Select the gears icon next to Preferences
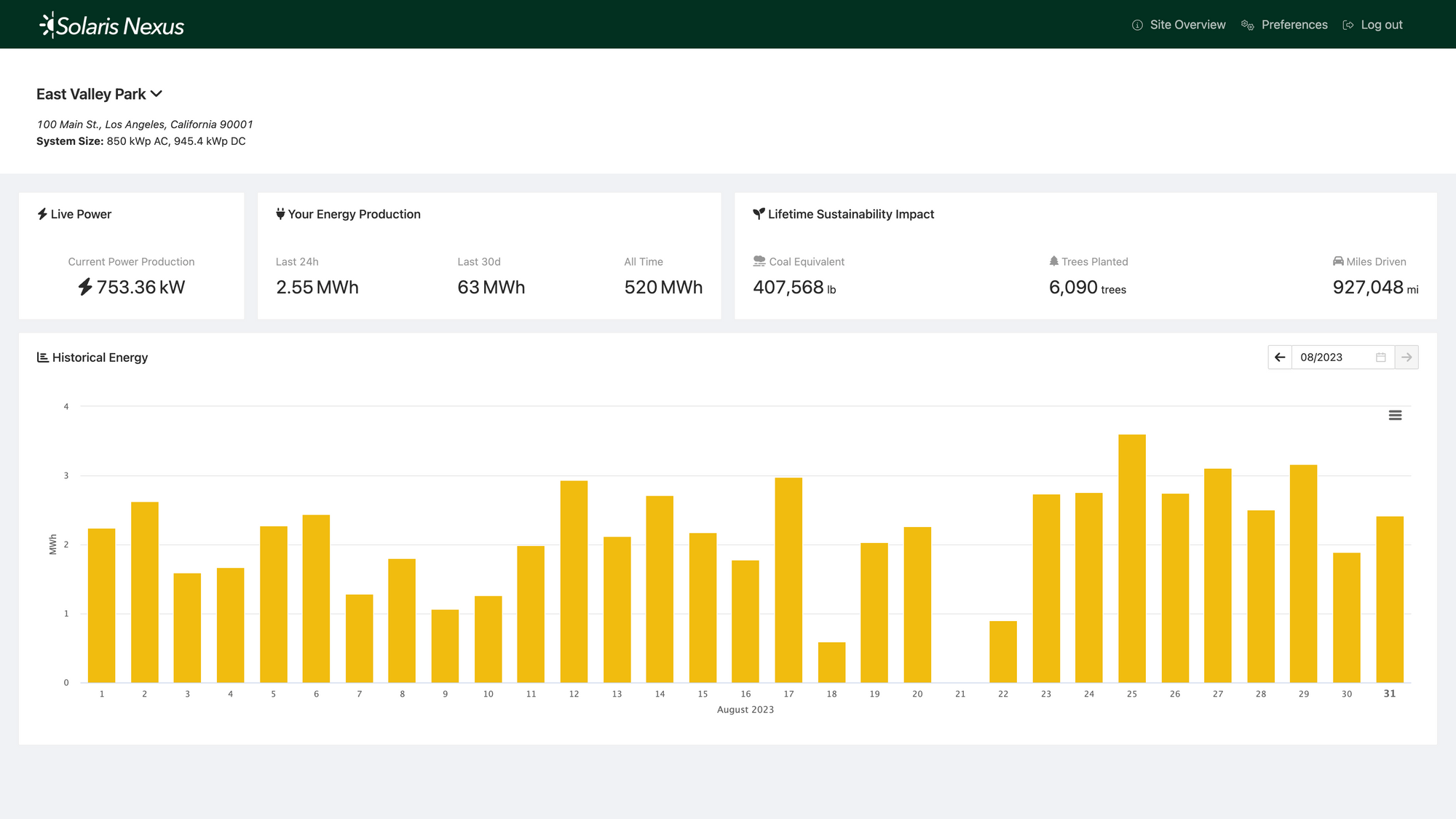 click(1246, 24)
